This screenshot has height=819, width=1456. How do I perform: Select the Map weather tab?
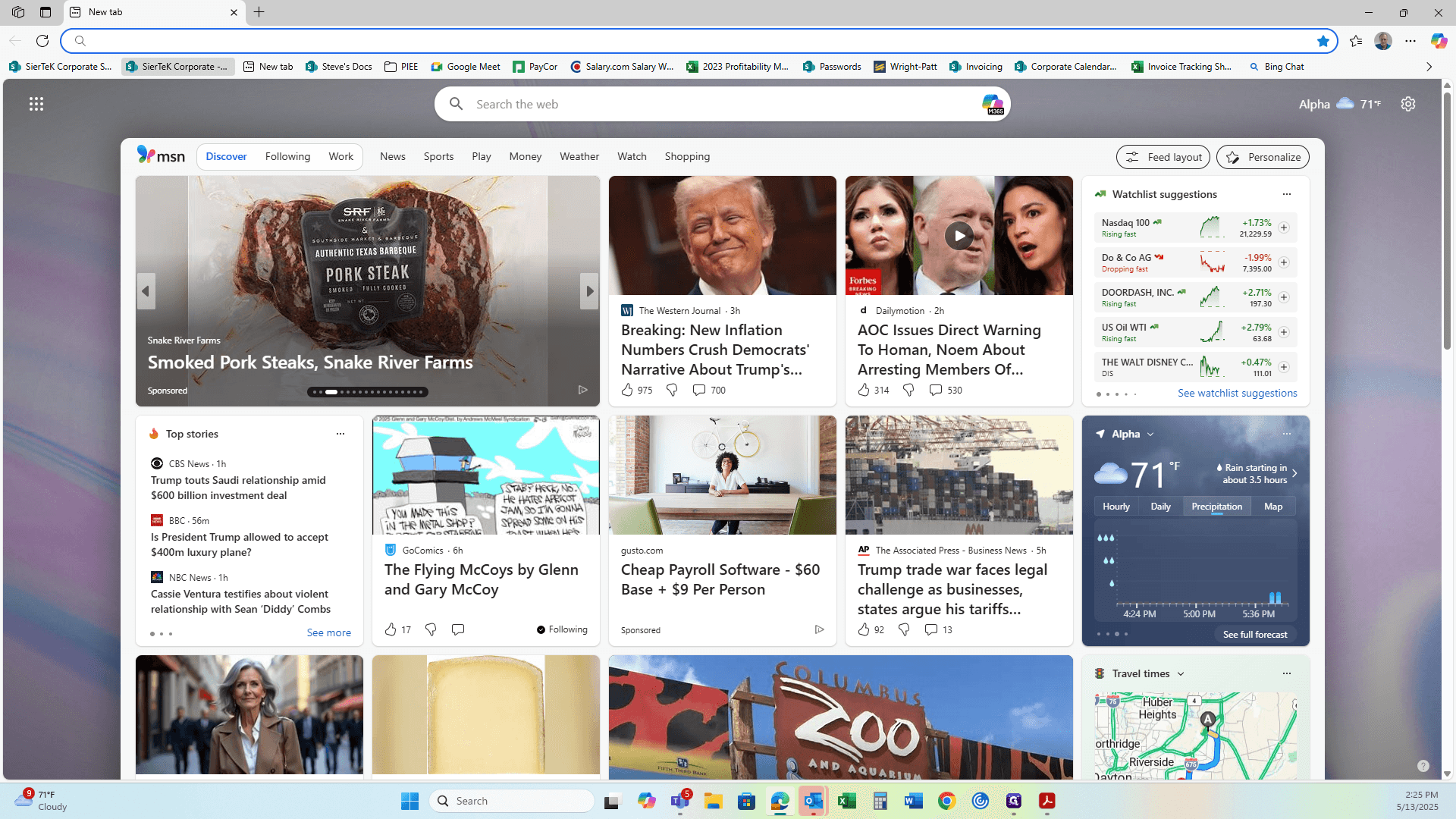[1273, 507]
